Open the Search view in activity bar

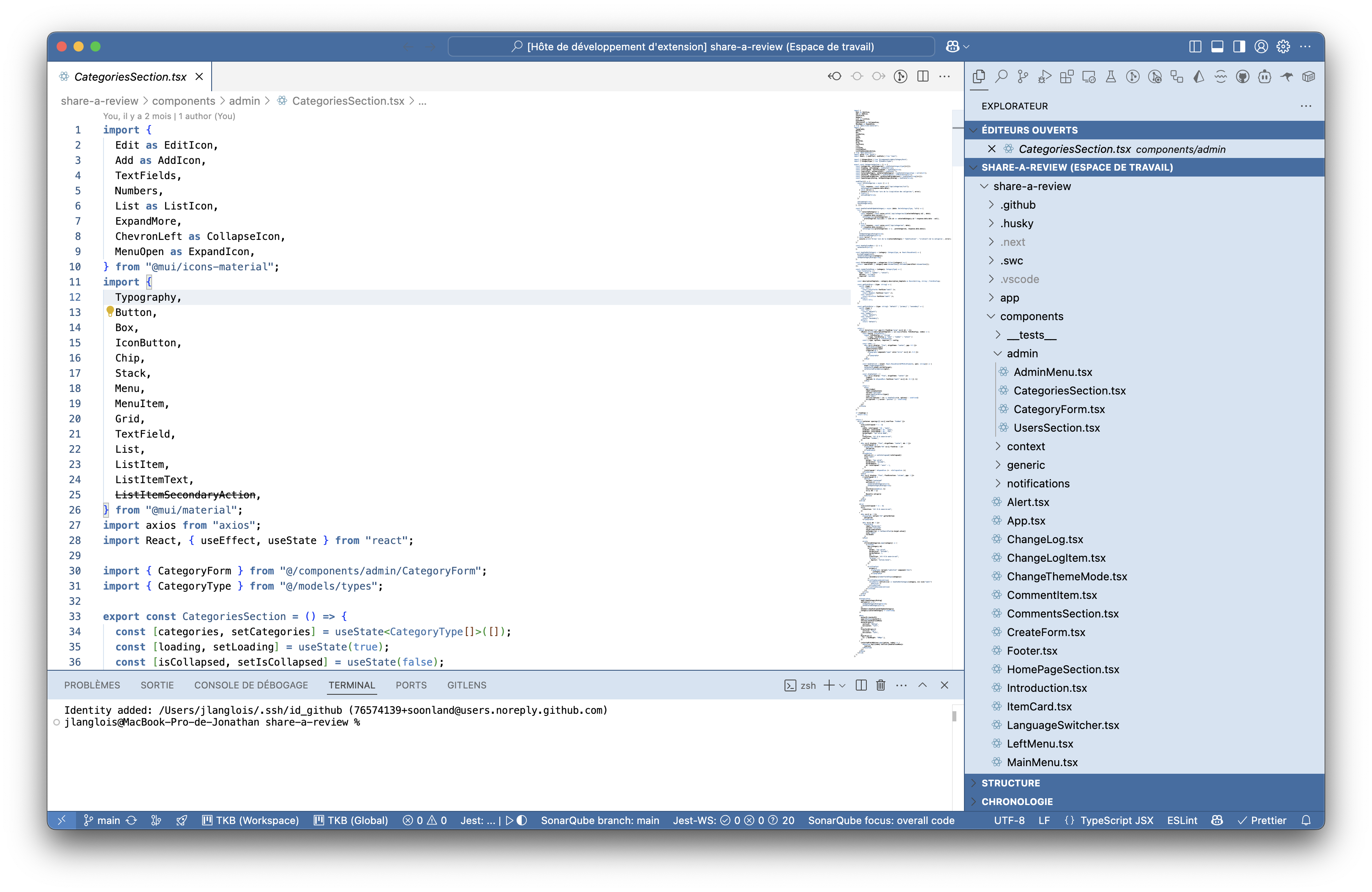pyautogui.click(x=1001, y=76)
